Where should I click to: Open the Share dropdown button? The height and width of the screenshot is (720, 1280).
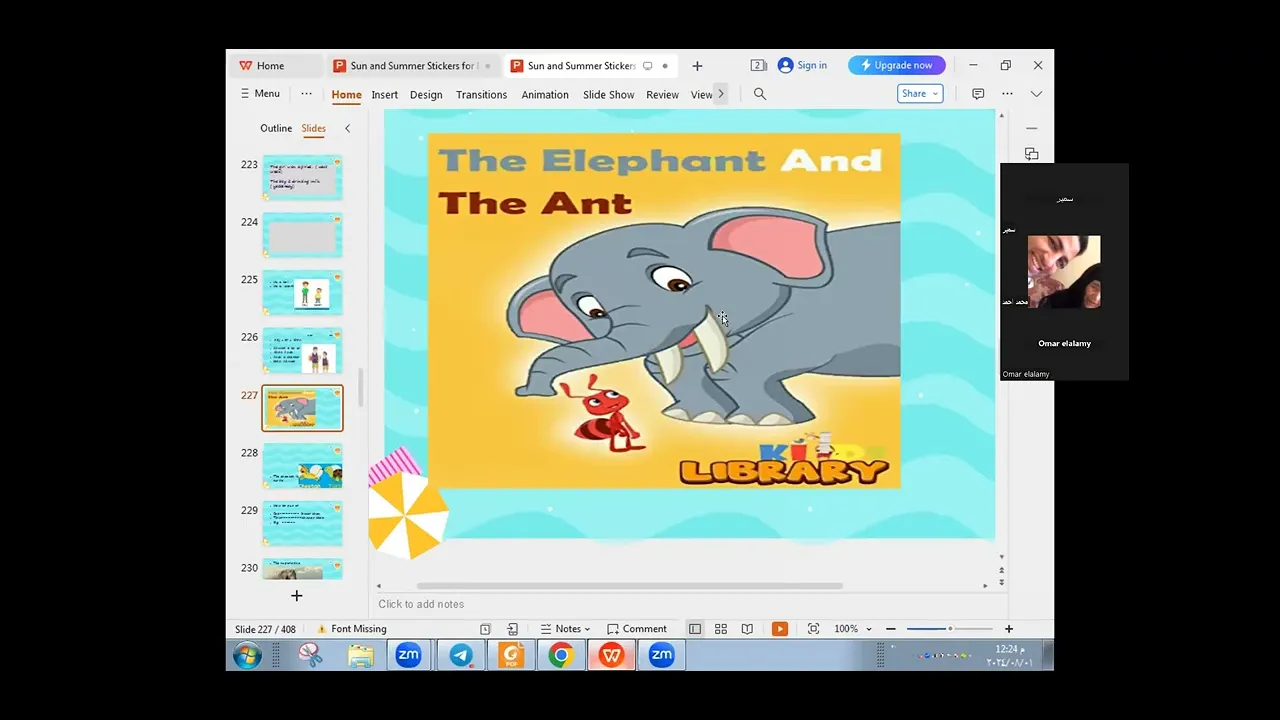920,93
